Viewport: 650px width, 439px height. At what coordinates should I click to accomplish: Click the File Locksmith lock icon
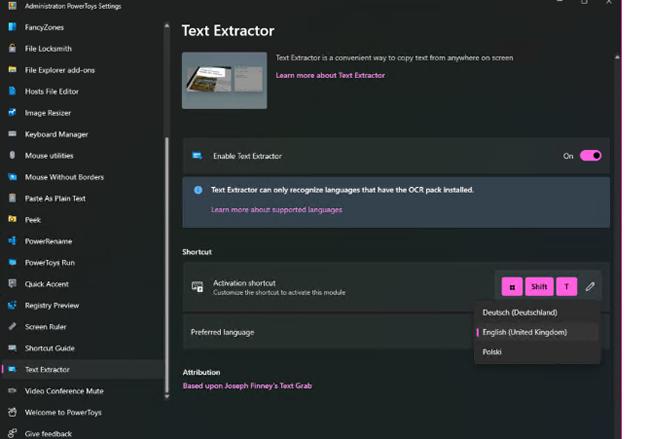point(12,48)
